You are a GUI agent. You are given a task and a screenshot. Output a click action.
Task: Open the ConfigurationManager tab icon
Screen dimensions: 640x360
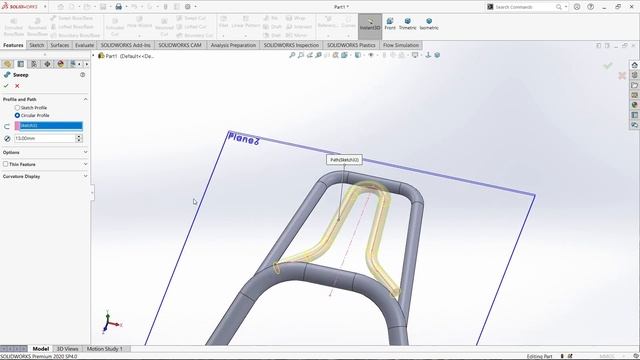34,64
